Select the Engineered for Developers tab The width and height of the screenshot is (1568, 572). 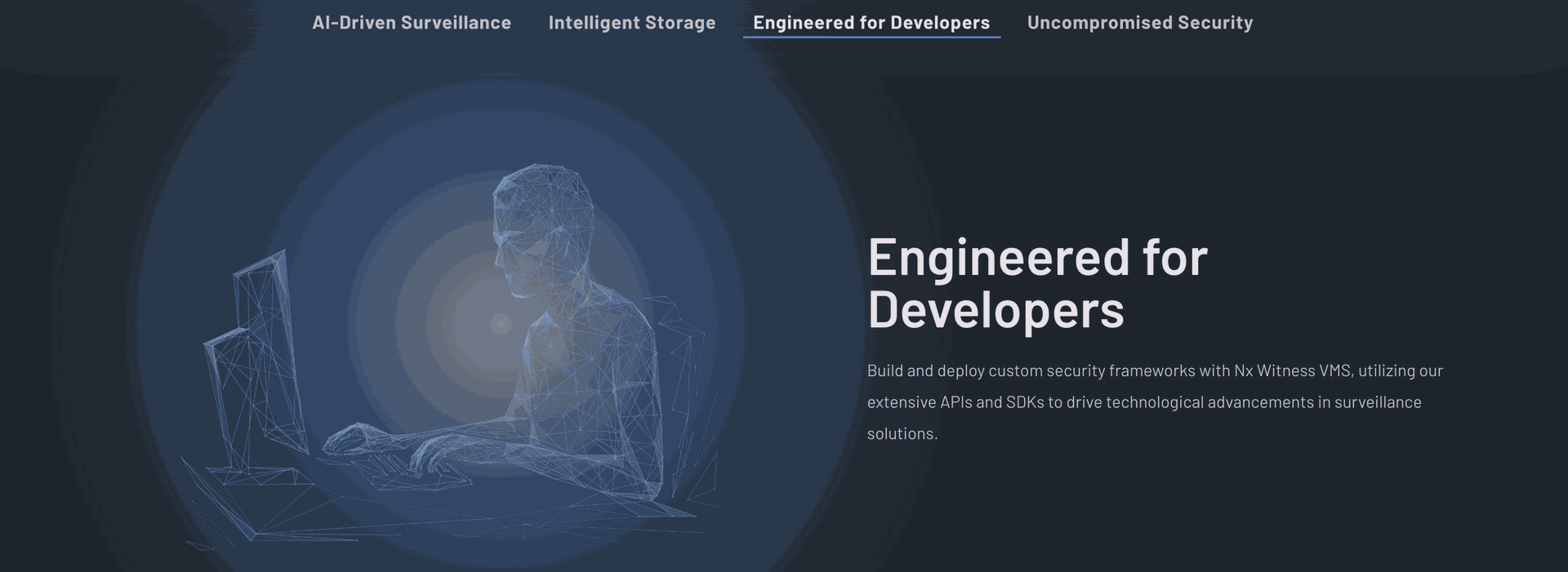[x=871, y=23]
